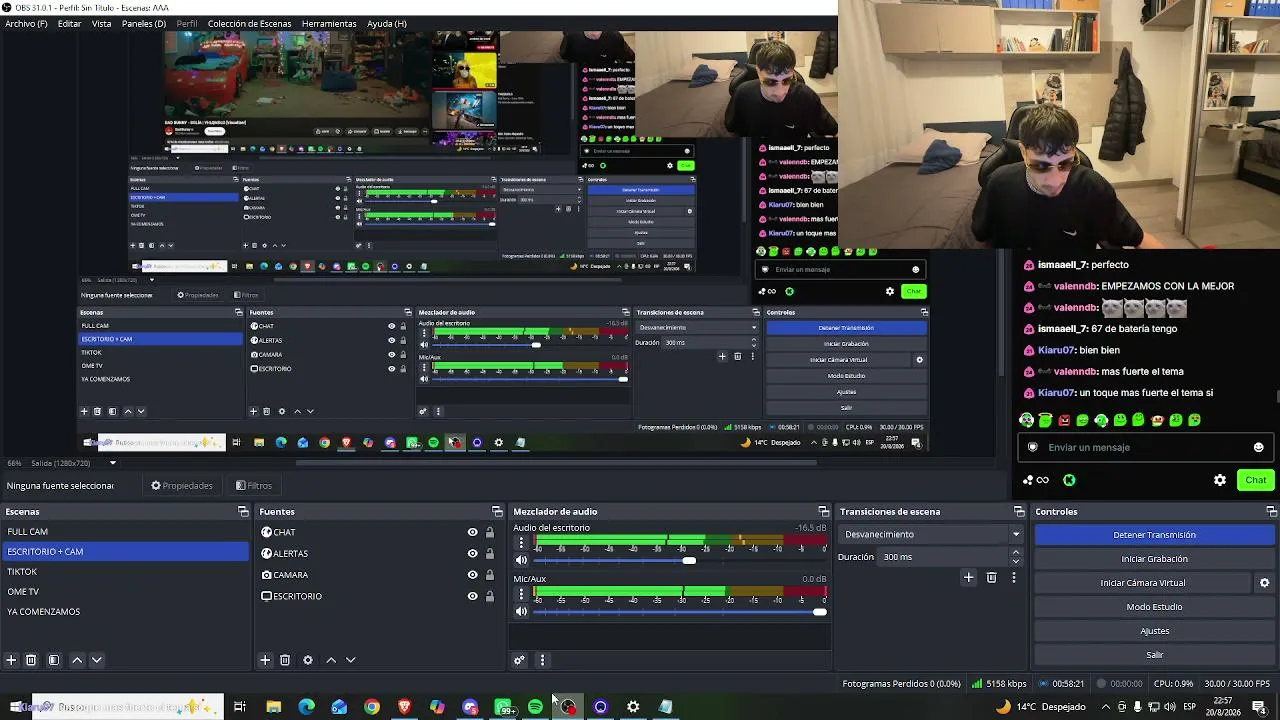Viewport: 1280px width, 720px height.
Task: Toggle lock on the ALERTAS source
Action: [x=490, y=553]
